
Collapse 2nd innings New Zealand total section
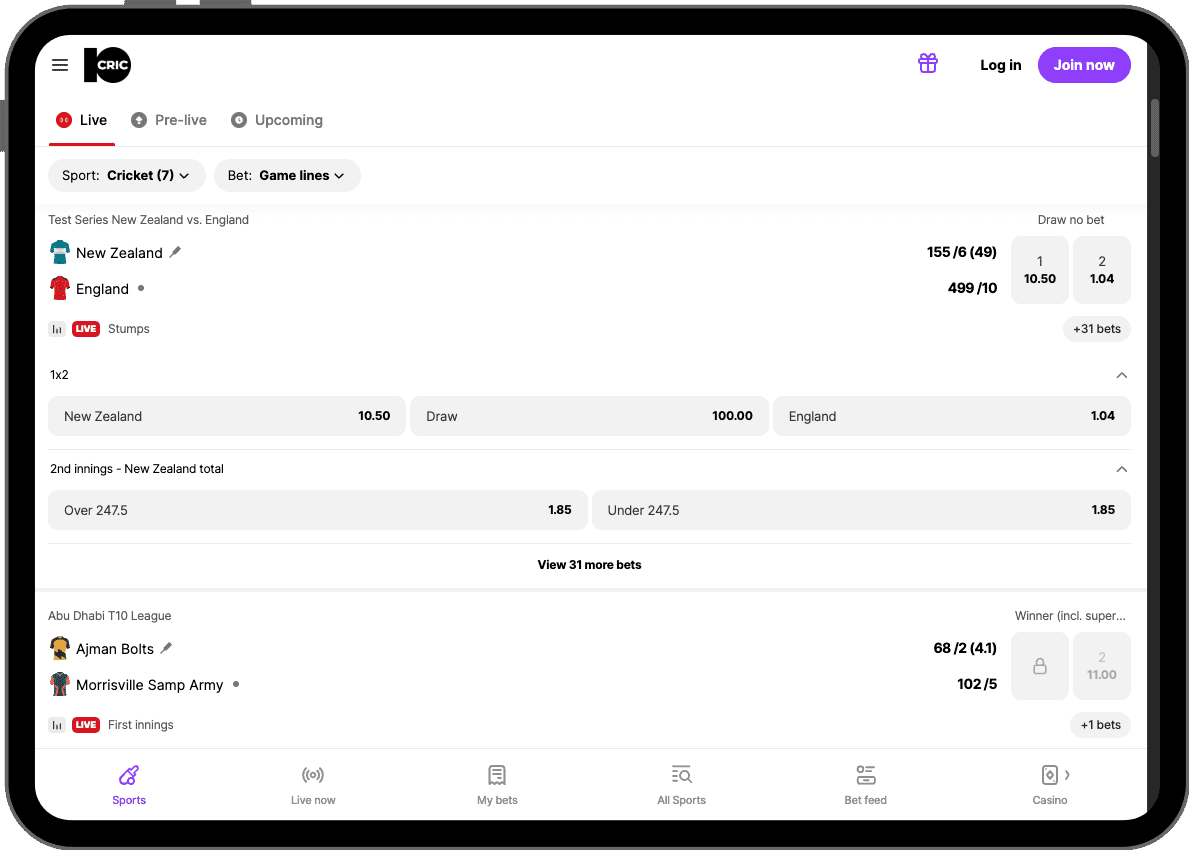pos(1121,469)
